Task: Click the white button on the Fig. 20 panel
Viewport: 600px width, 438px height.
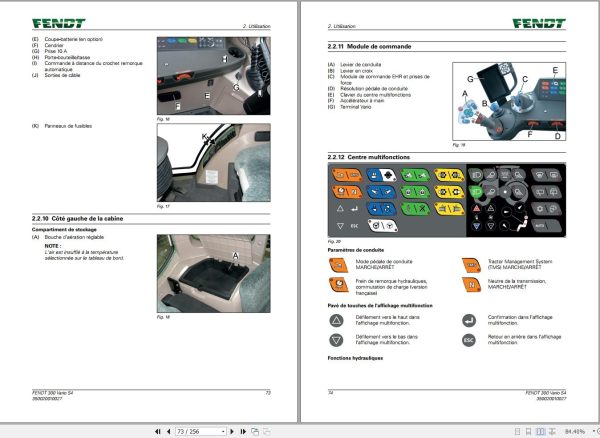Action: click(x=383, y=226)
